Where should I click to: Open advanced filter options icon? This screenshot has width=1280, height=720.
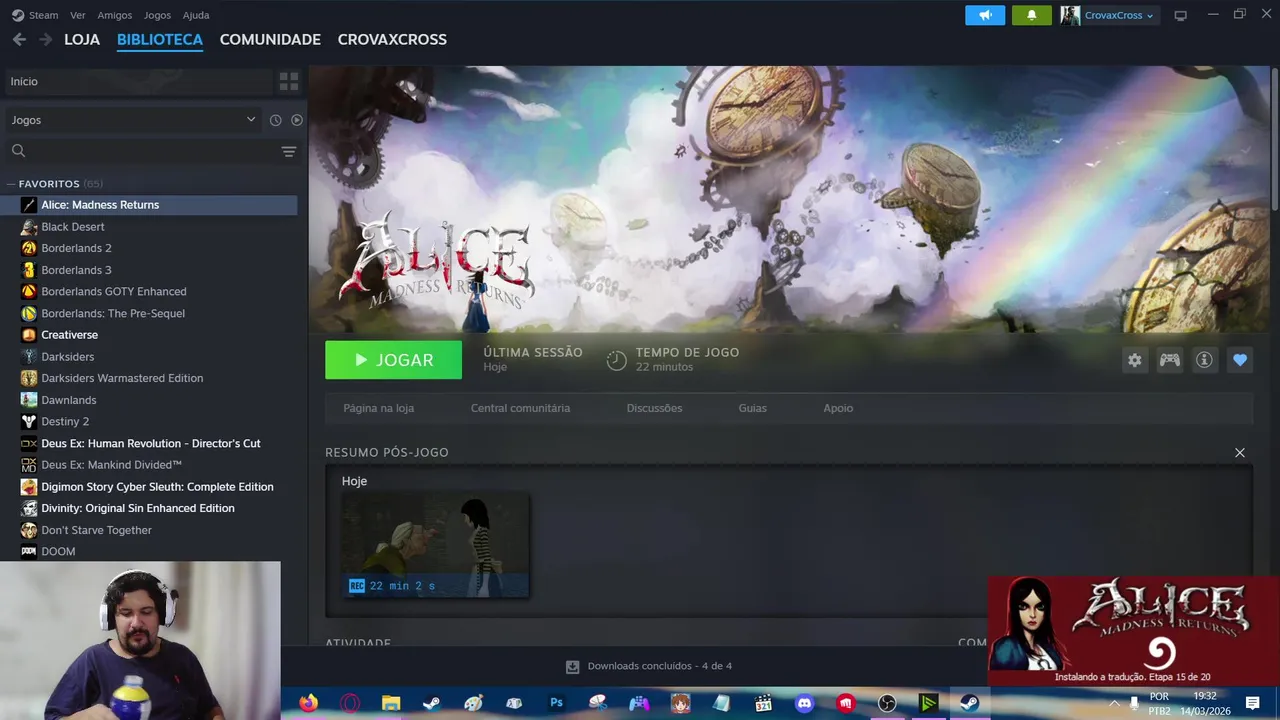[289, 151]
